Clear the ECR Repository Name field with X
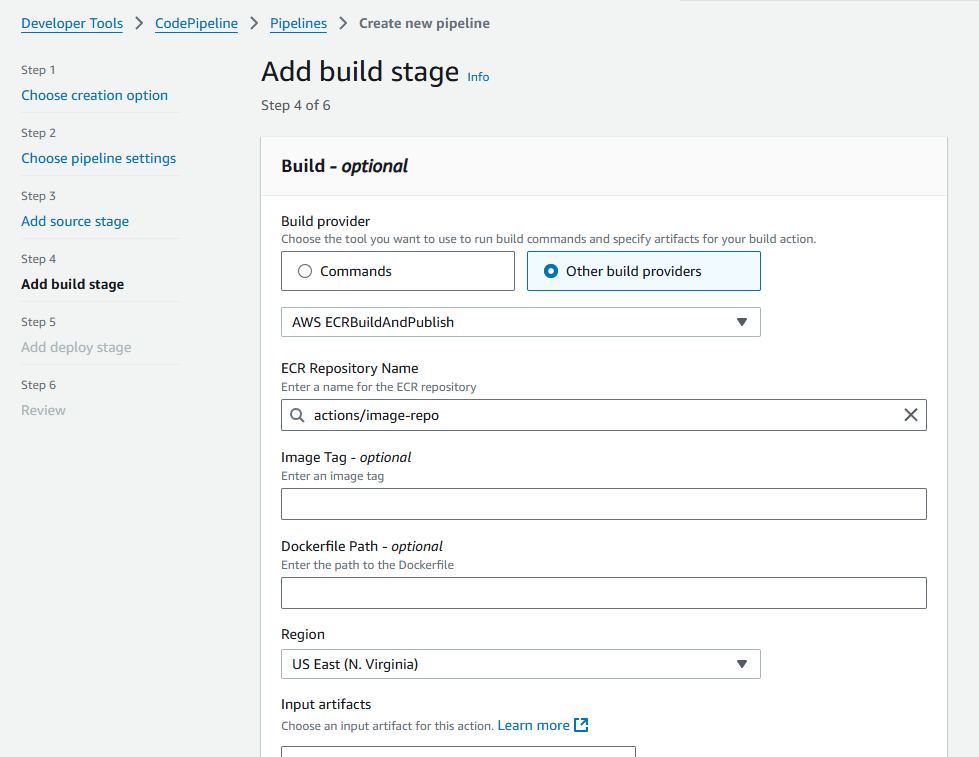The image size is (979, 757). point(910,415)
